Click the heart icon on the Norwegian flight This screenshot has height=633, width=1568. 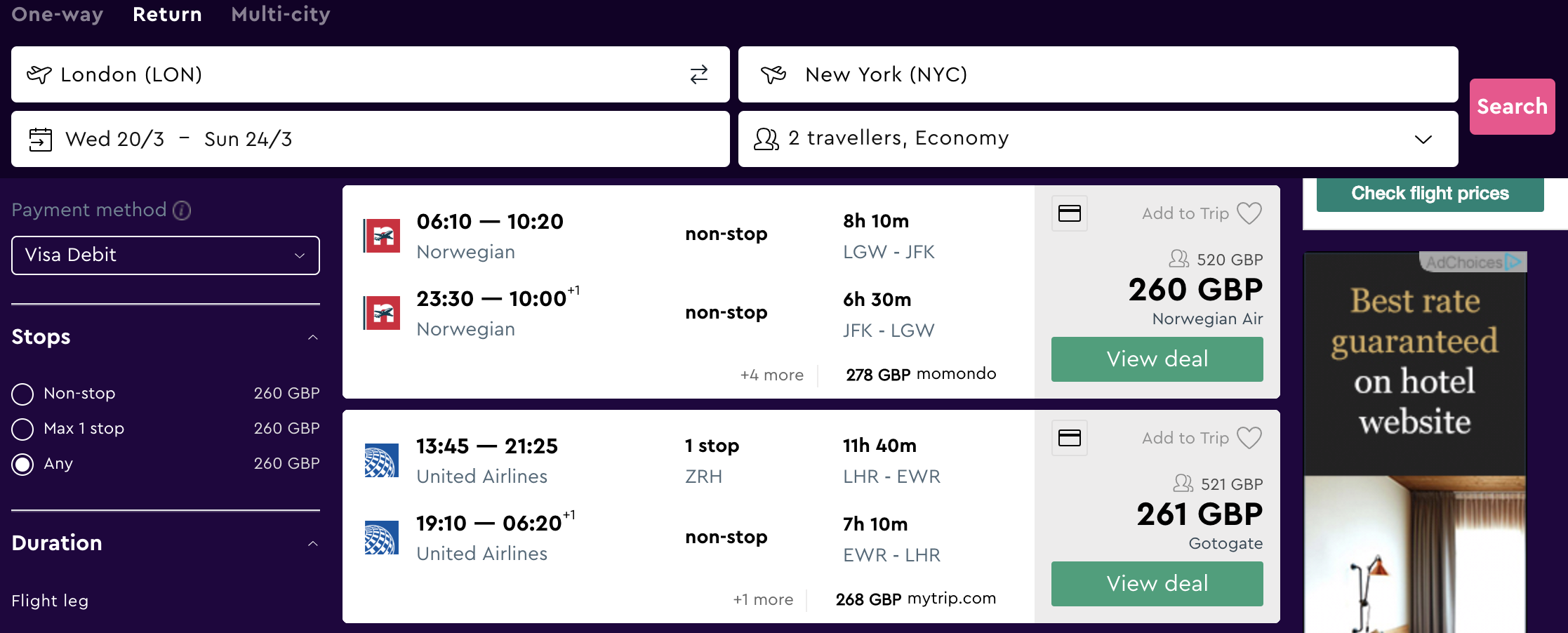[1249, 213]
